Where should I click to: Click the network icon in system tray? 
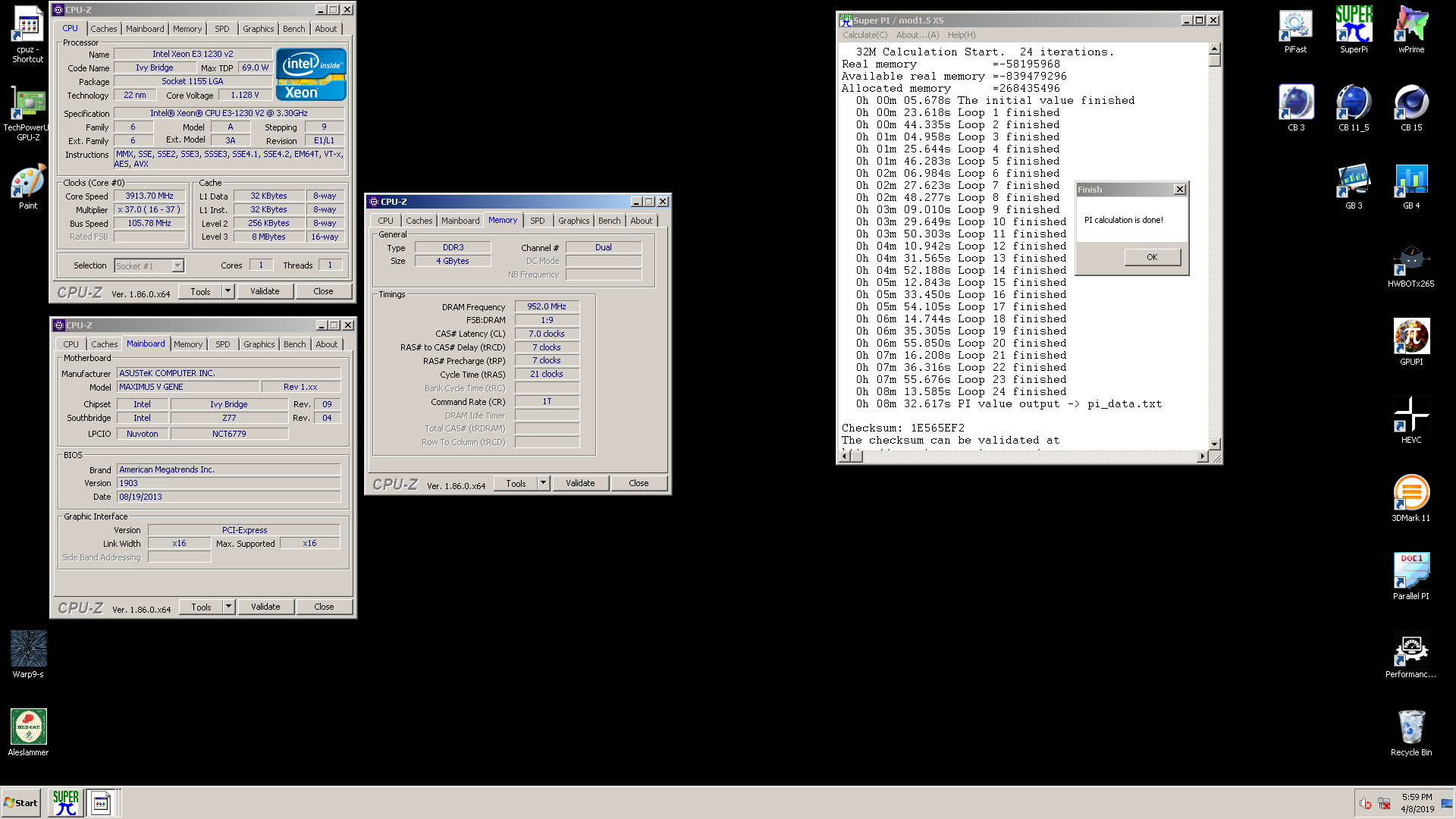(x=1384, y=803)
